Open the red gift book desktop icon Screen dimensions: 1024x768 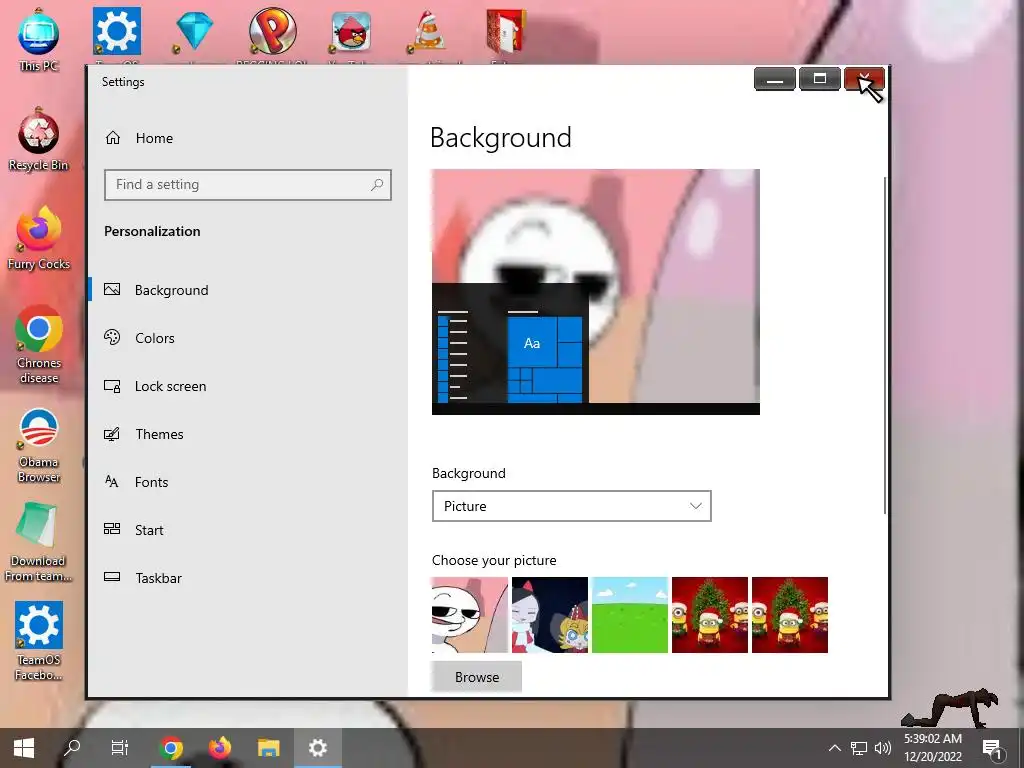(x=506, y=31)
